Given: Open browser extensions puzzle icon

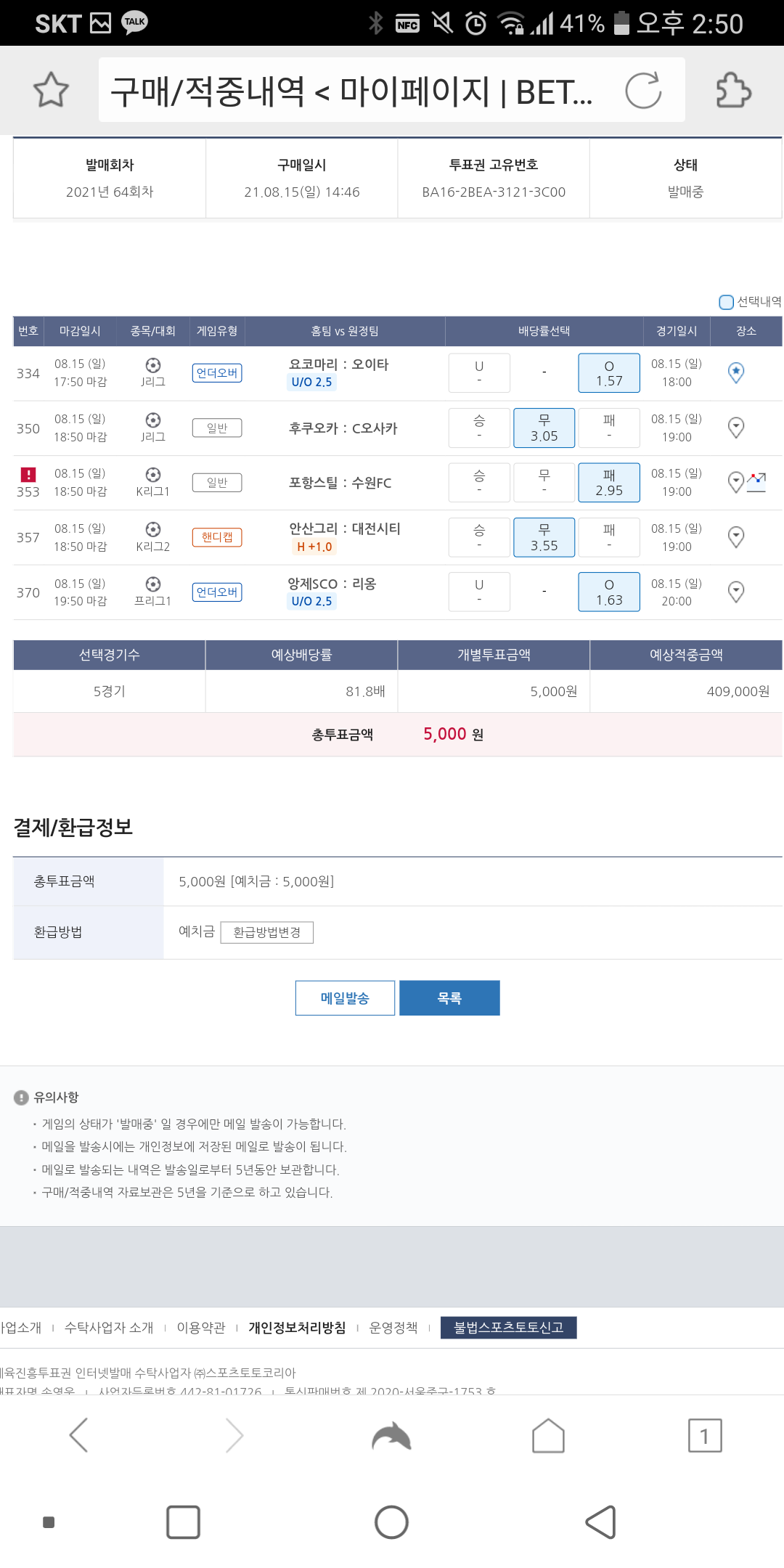Looking at the screenshot, I should tap(733, 91).
